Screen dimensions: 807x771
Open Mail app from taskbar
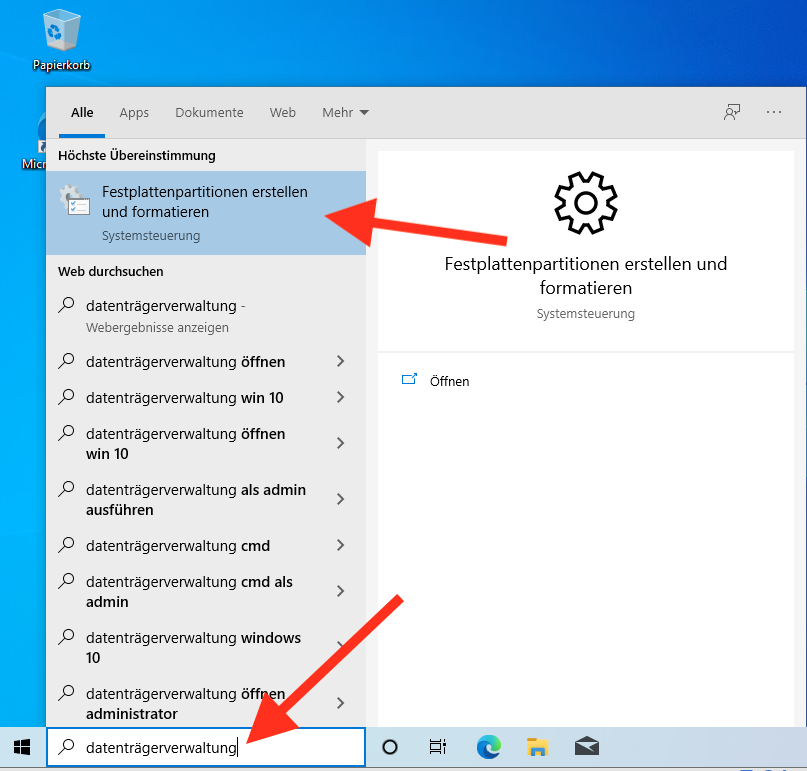tap(587, 746)
